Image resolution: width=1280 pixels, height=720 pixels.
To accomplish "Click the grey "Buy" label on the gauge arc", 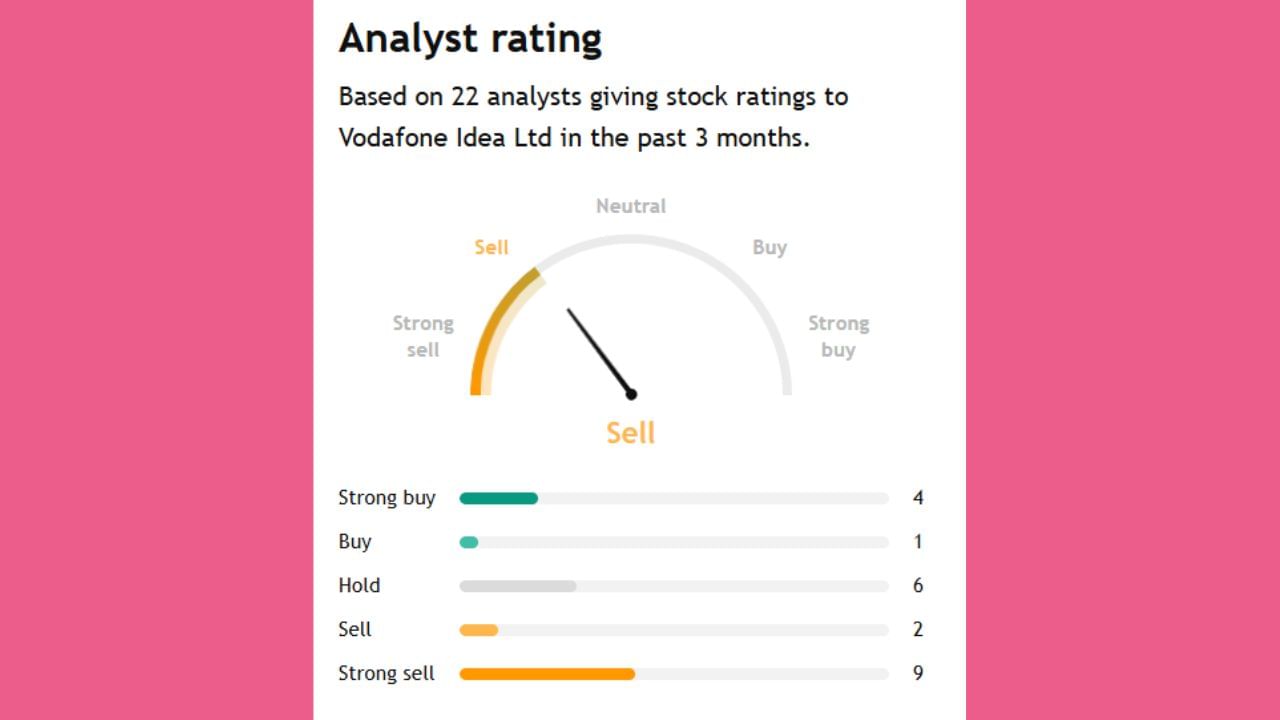I will 769,247.
